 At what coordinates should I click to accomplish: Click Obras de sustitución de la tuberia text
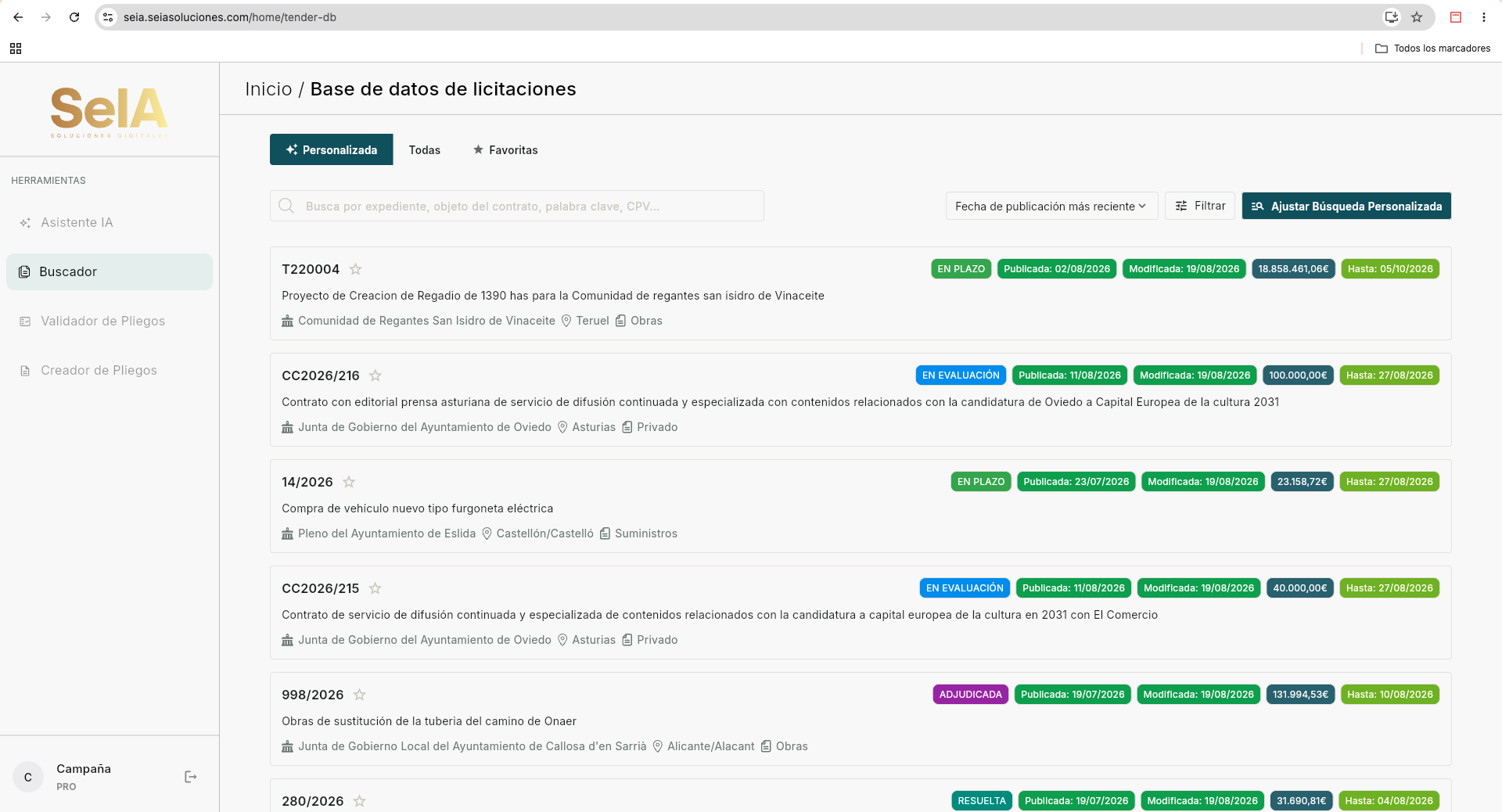pos(429,721)
